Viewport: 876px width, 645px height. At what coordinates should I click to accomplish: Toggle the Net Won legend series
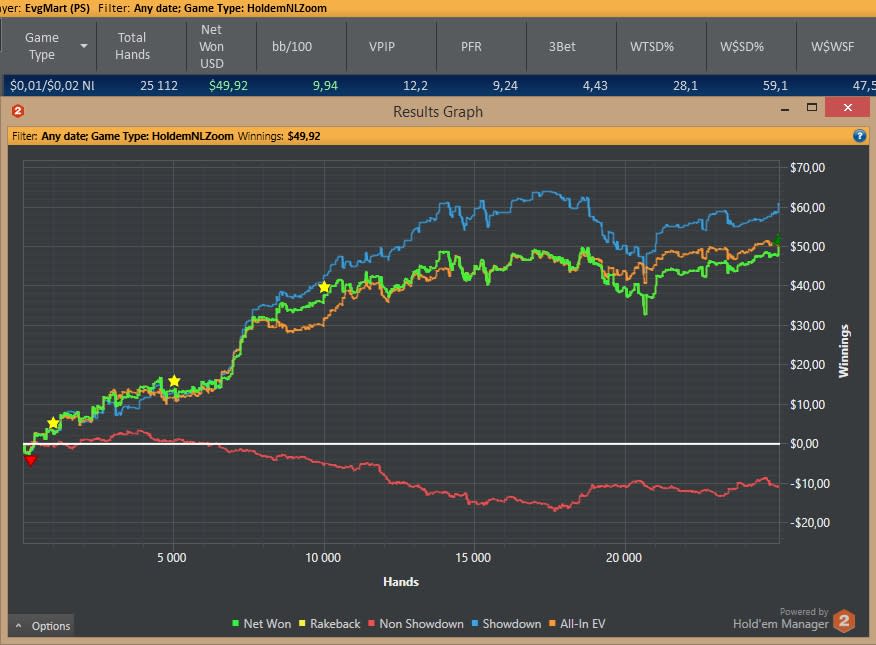261,623
